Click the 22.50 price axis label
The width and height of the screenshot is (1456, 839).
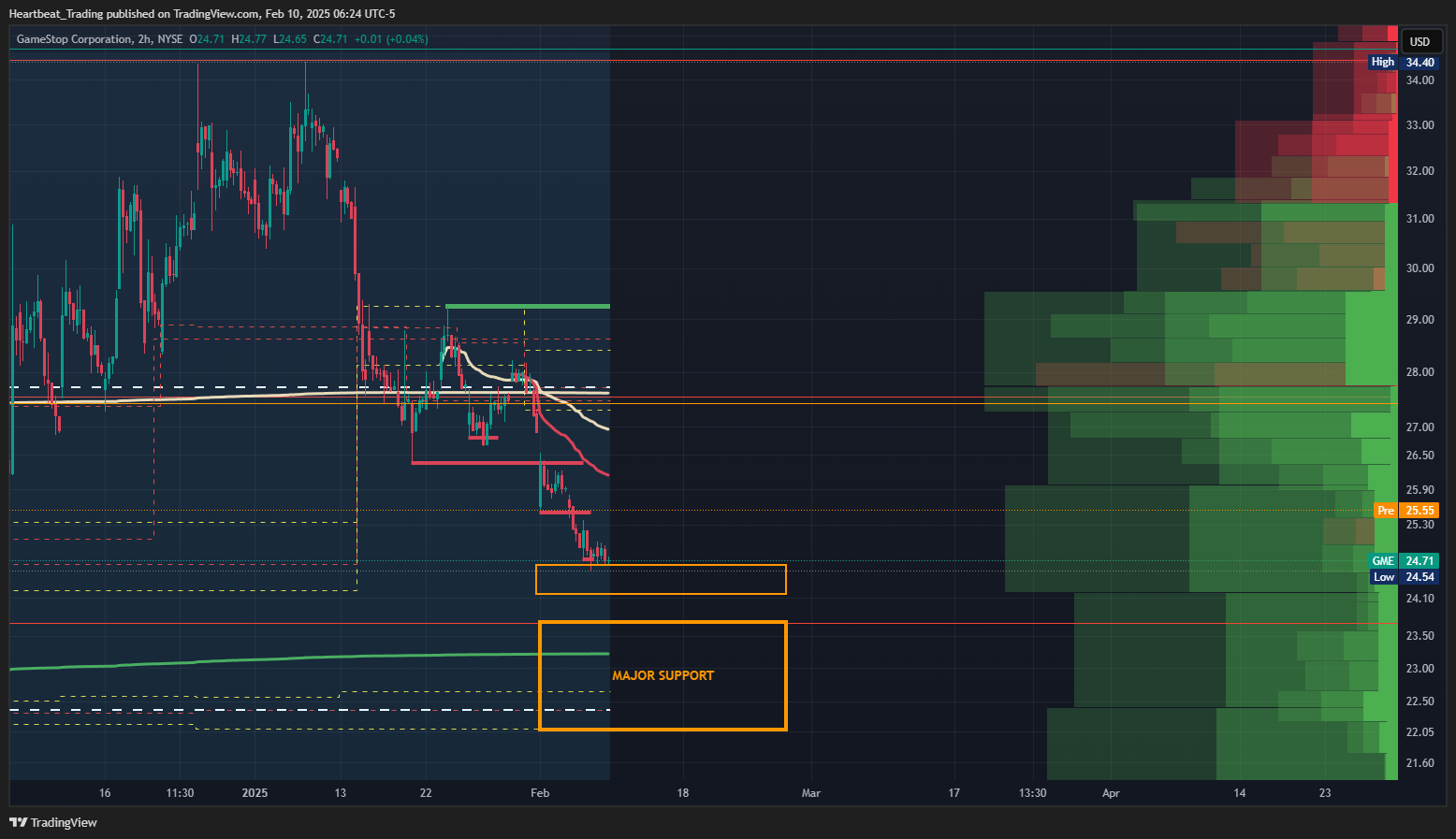(x=1420, y=702)
